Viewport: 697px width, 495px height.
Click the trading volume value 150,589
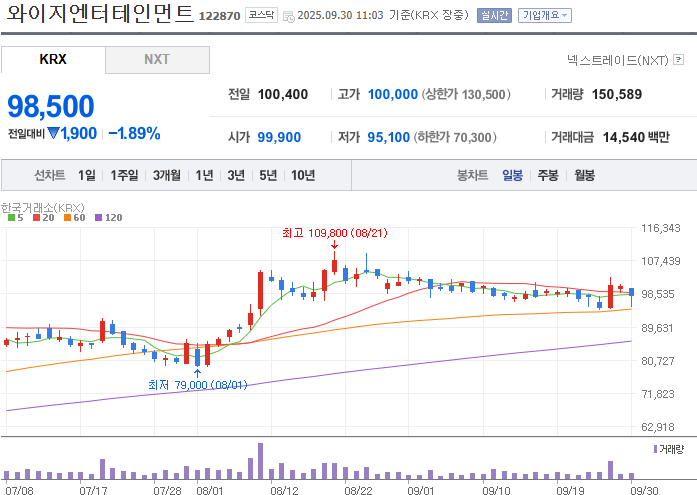pos(617,94)
